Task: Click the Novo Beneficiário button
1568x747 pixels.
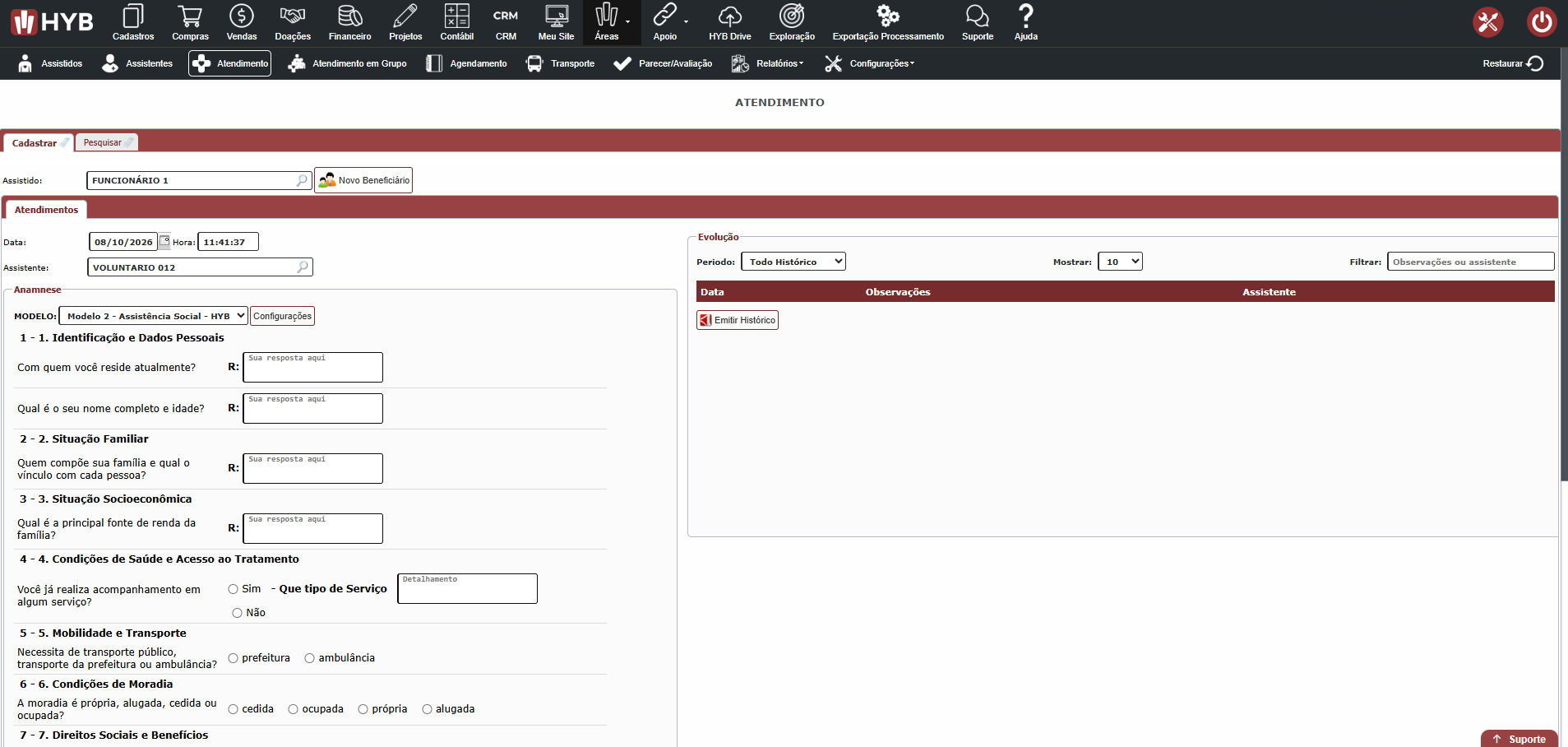Action: point(363,180)
